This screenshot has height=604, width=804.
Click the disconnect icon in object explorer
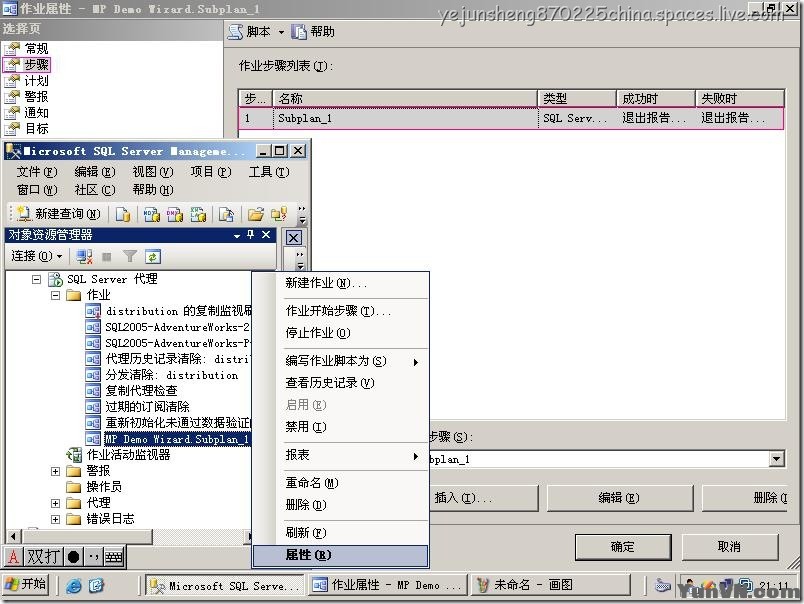click(84, 256)
